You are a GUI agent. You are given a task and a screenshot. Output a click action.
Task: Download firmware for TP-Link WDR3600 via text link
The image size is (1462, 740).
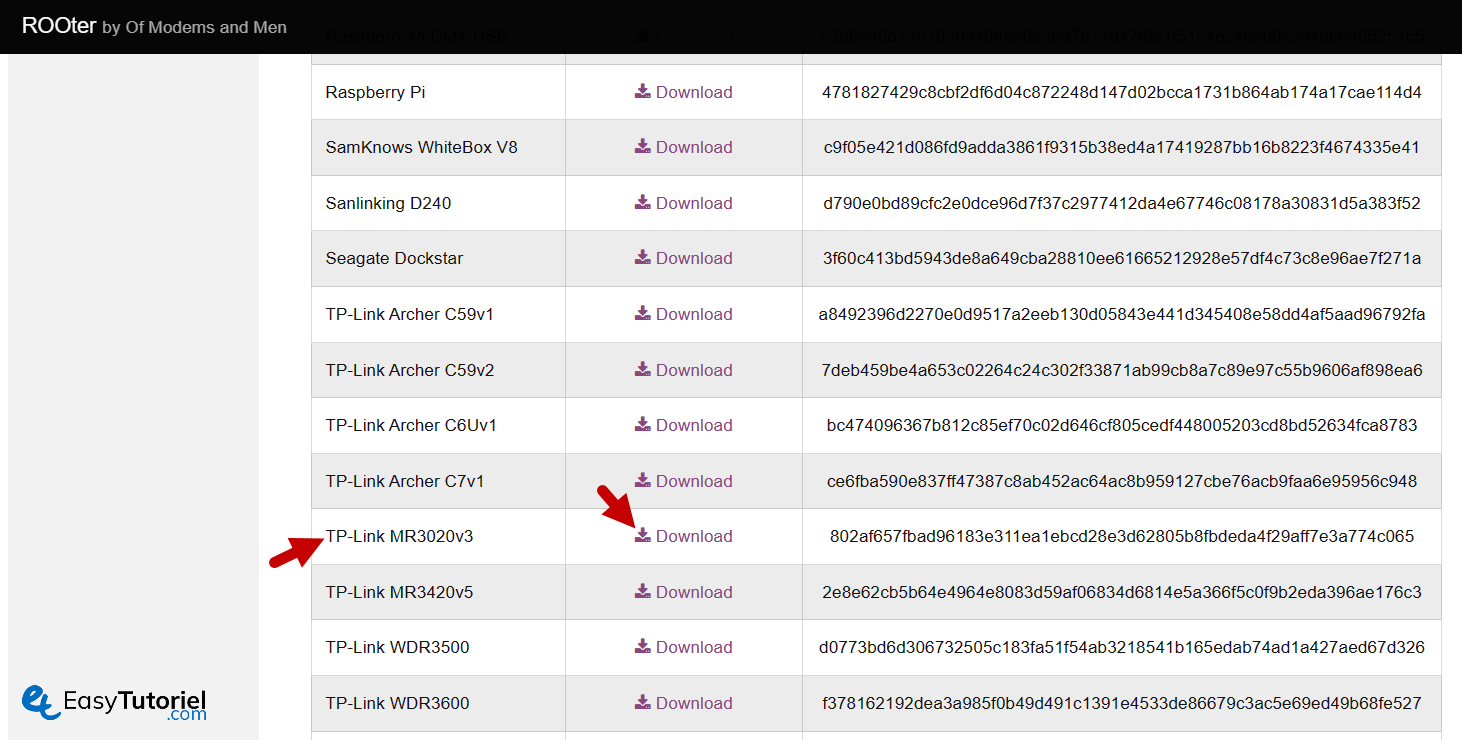click(694, 703)
